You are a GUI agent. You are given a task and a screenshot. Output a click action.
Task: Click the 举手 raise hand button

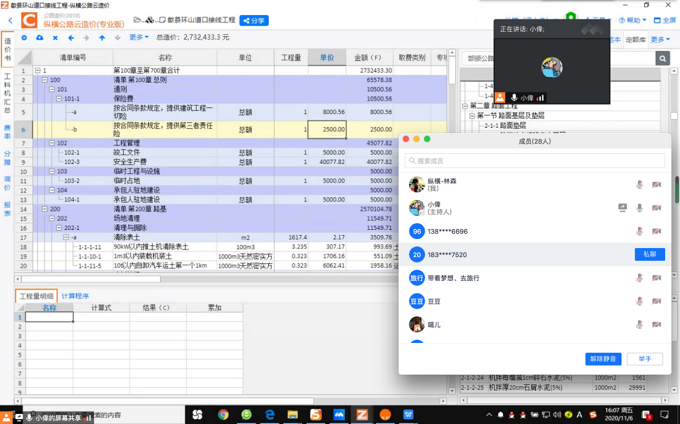645,359
